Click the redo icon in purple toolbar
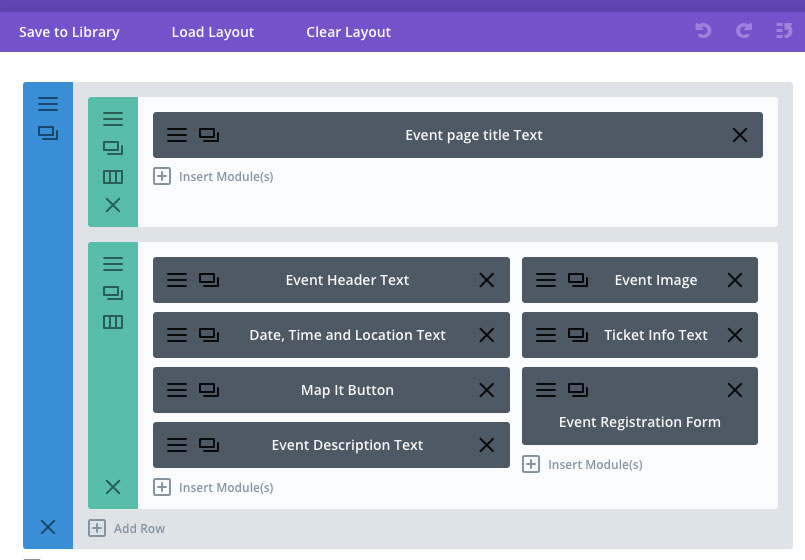 (744, 31)
